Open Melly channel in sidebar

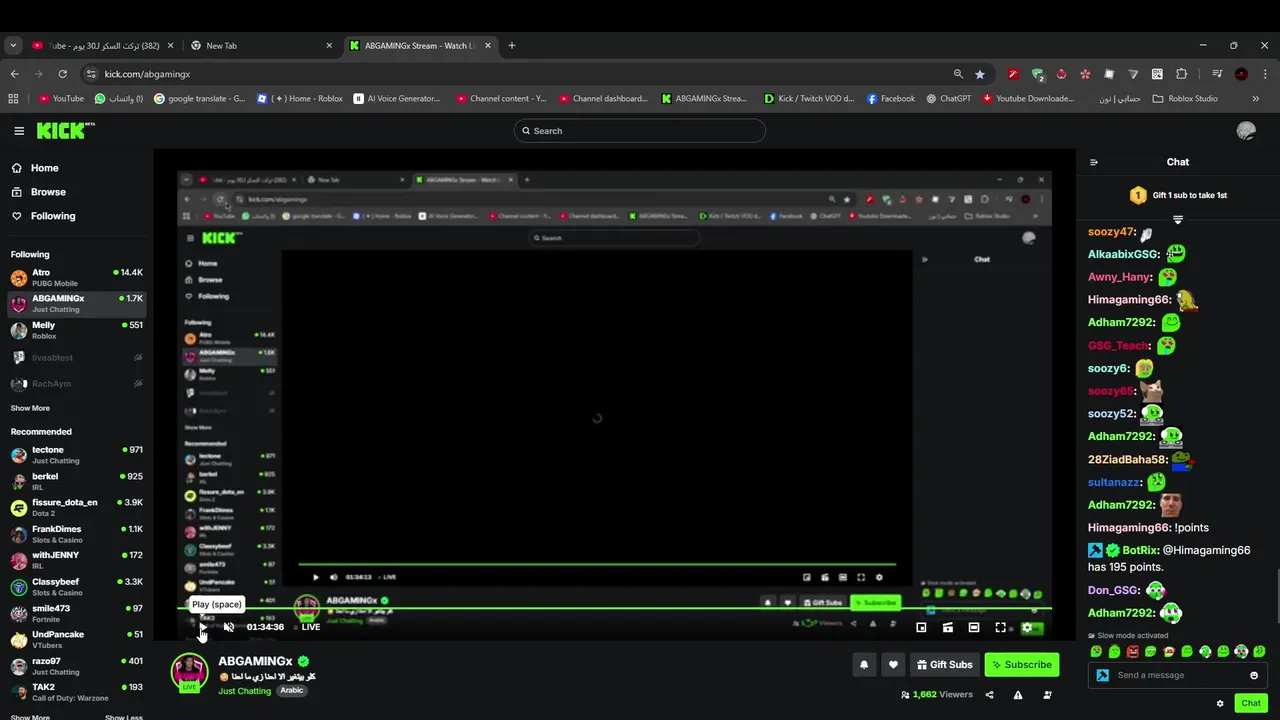pos(76,330)
